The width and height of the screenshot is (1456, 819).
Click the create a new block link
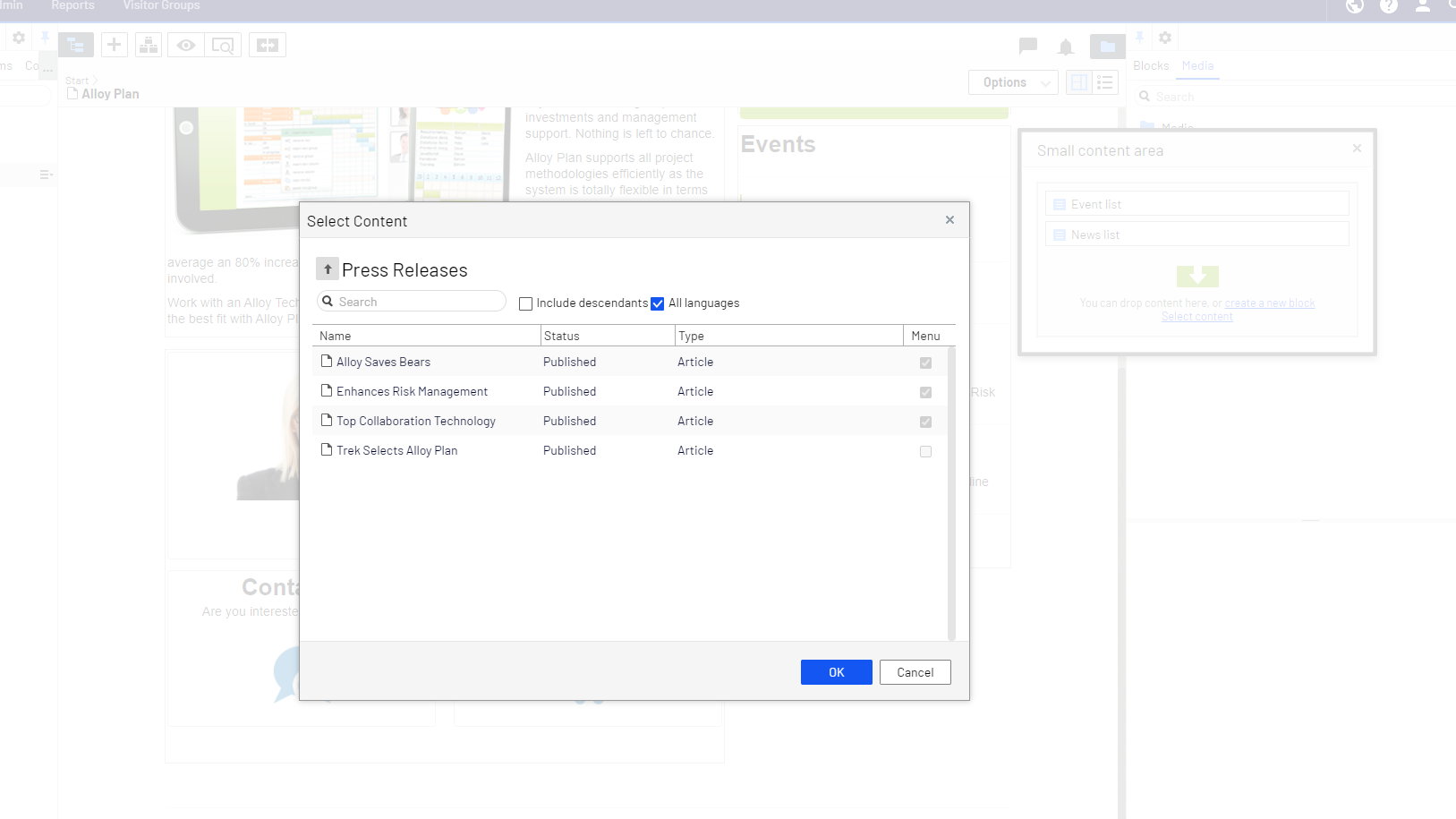1270,303
